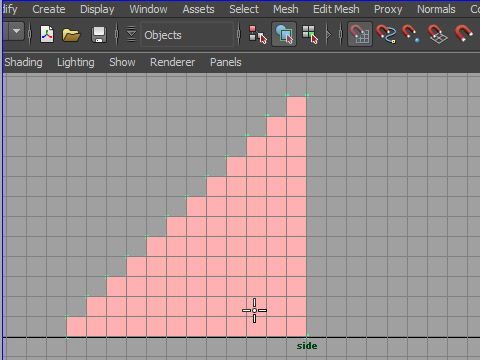The height and width of the screenshot is (360, 480).
Task: Click the New Scene icon
Action: 47,34
